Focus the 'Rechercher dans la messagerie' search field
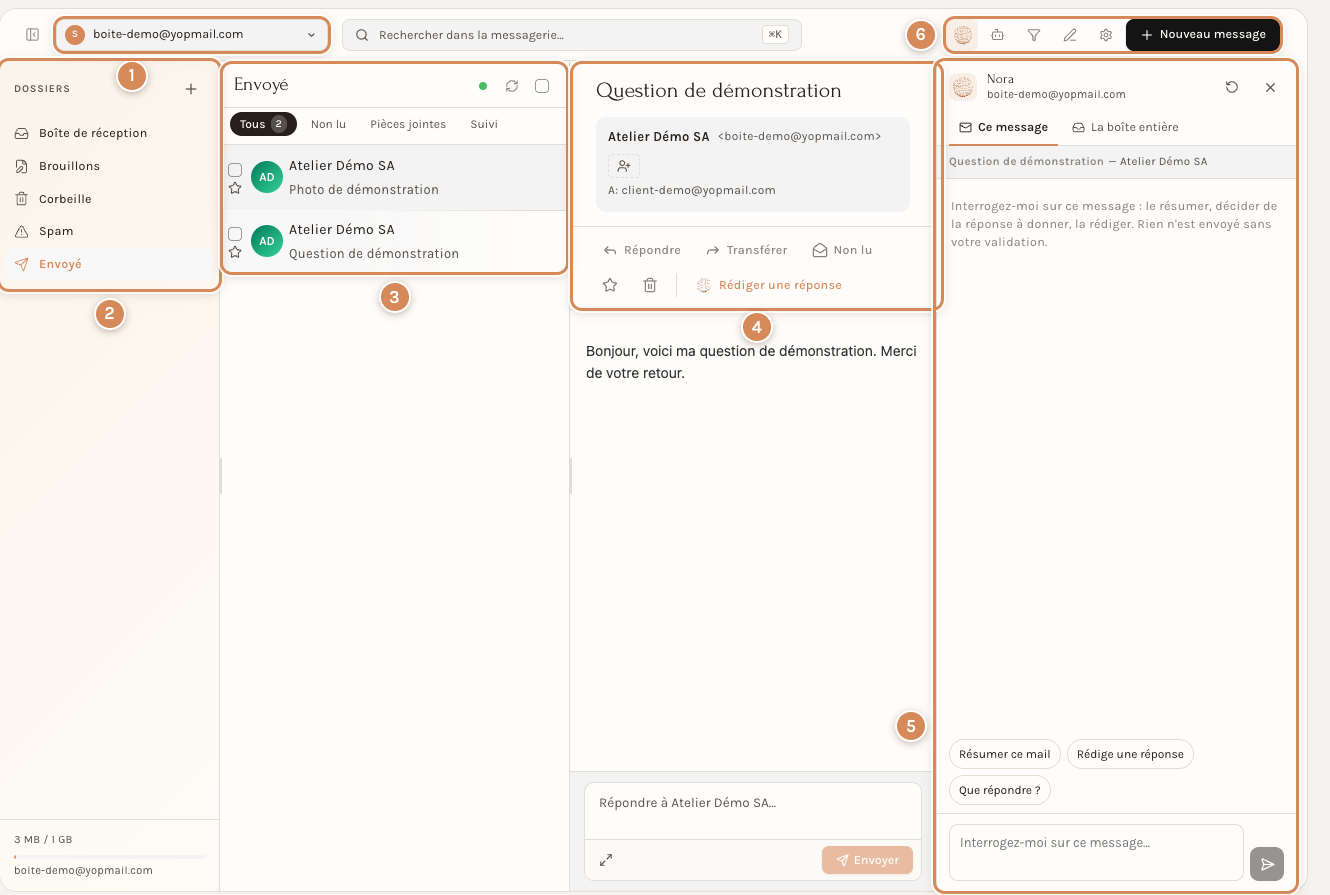Viewport: 1330px width, 895px height. [x=572, y=34]
